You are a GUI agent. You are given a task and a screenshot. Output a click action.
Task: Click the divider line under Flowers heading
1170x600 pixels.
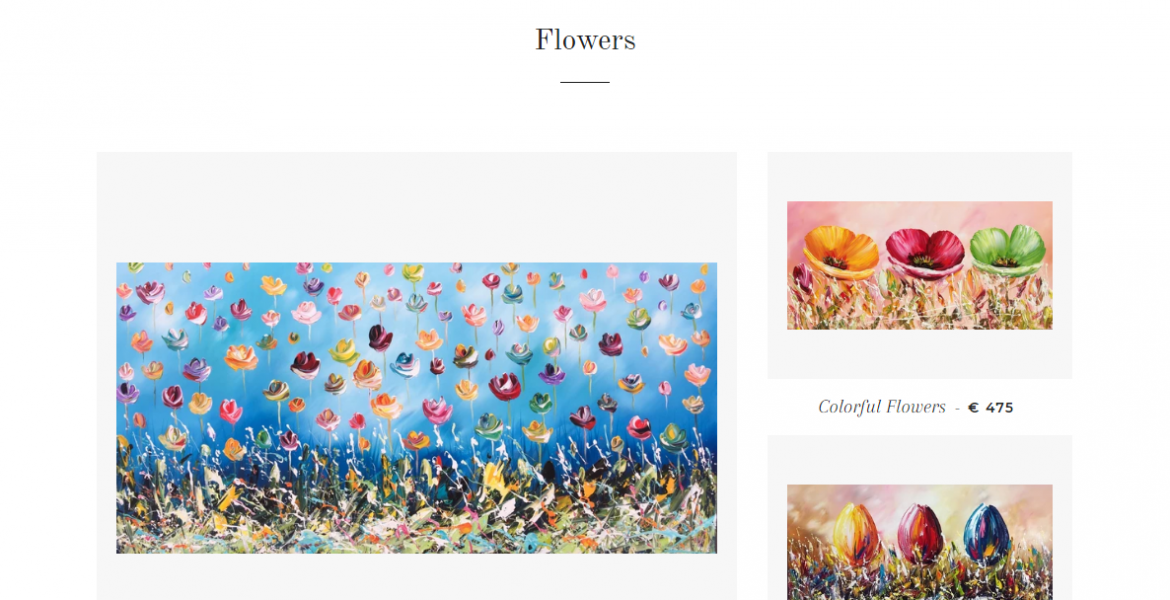(x=585, y=82)
